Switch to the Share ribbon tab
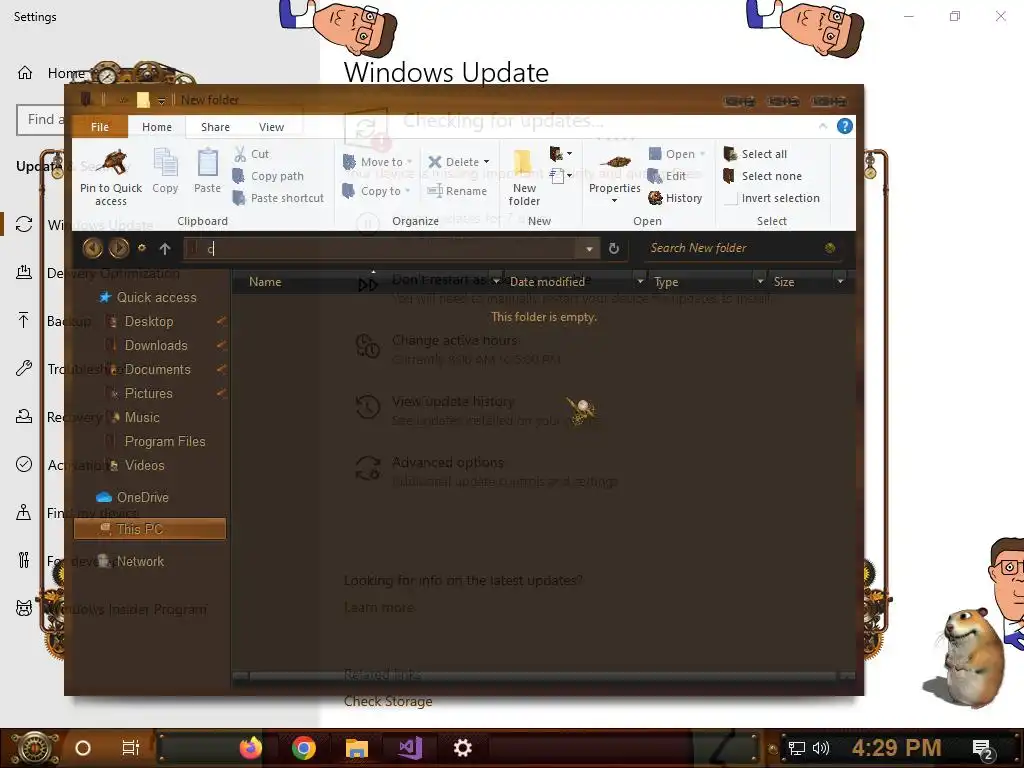Screen dimensions: 1024x768 [x=215, y=127]
